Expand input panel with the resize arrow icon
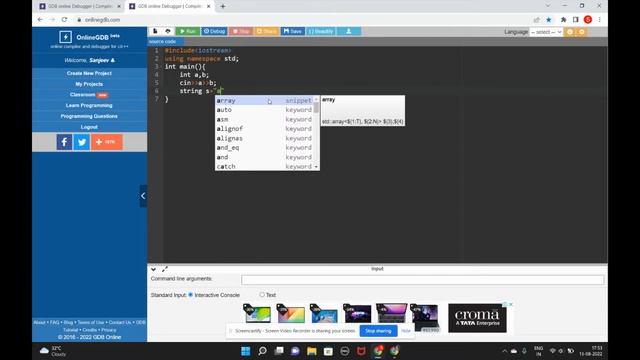Screen dimensions: 640x360 pos(165,269)
